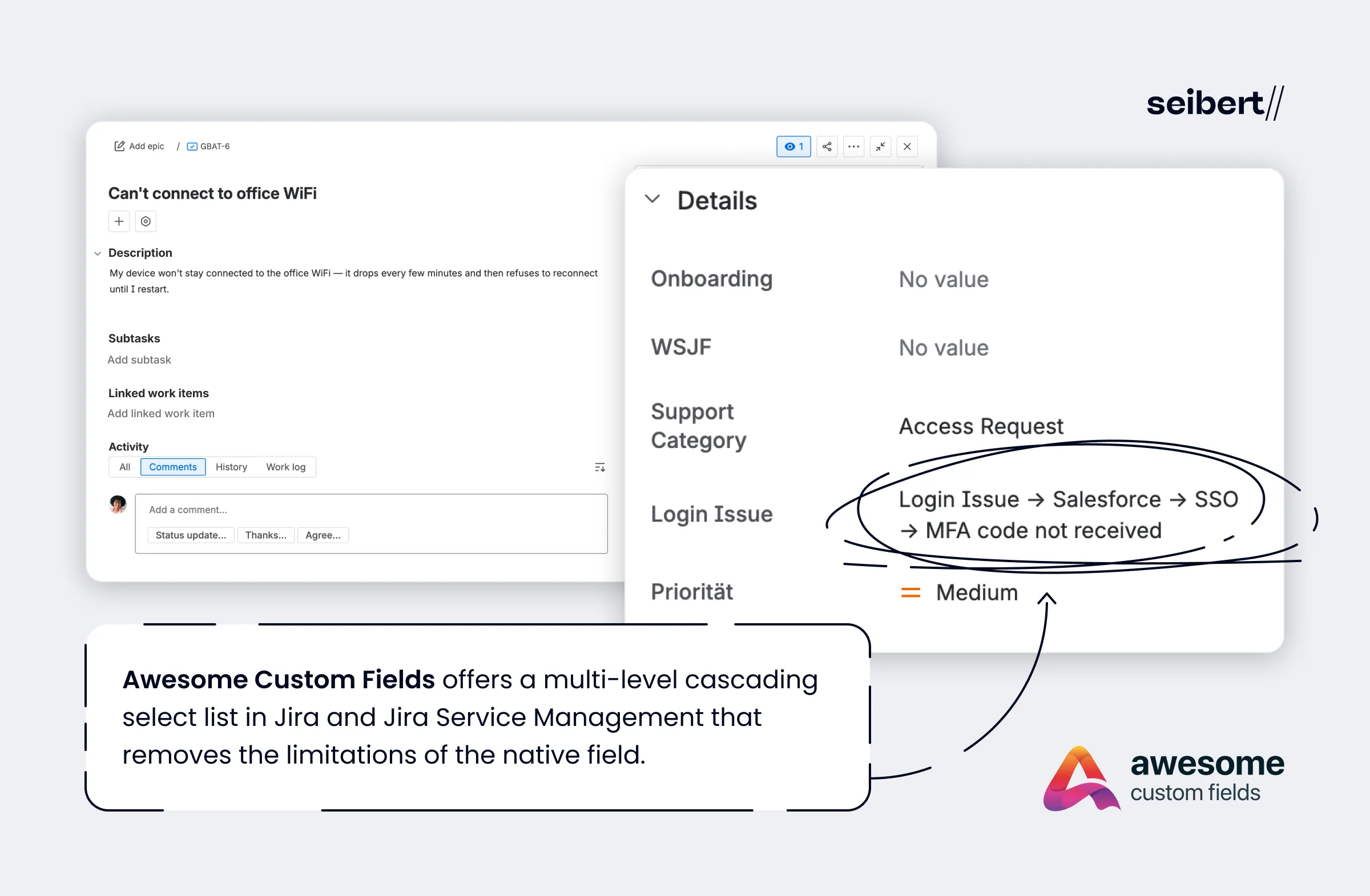The image size is (1370, 896).
Task: Click the share icon in issue header
Action: point(827,147)
